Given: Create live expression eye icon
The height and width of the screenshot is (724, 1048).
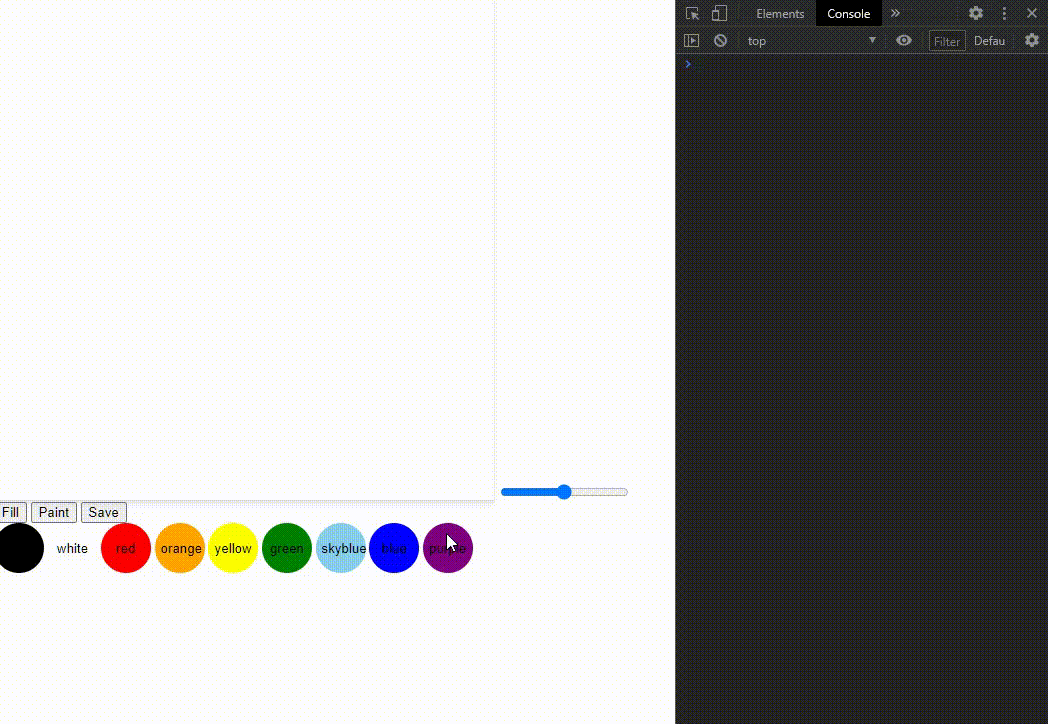Looking at the screenshot, I should (x=904, y=41).
